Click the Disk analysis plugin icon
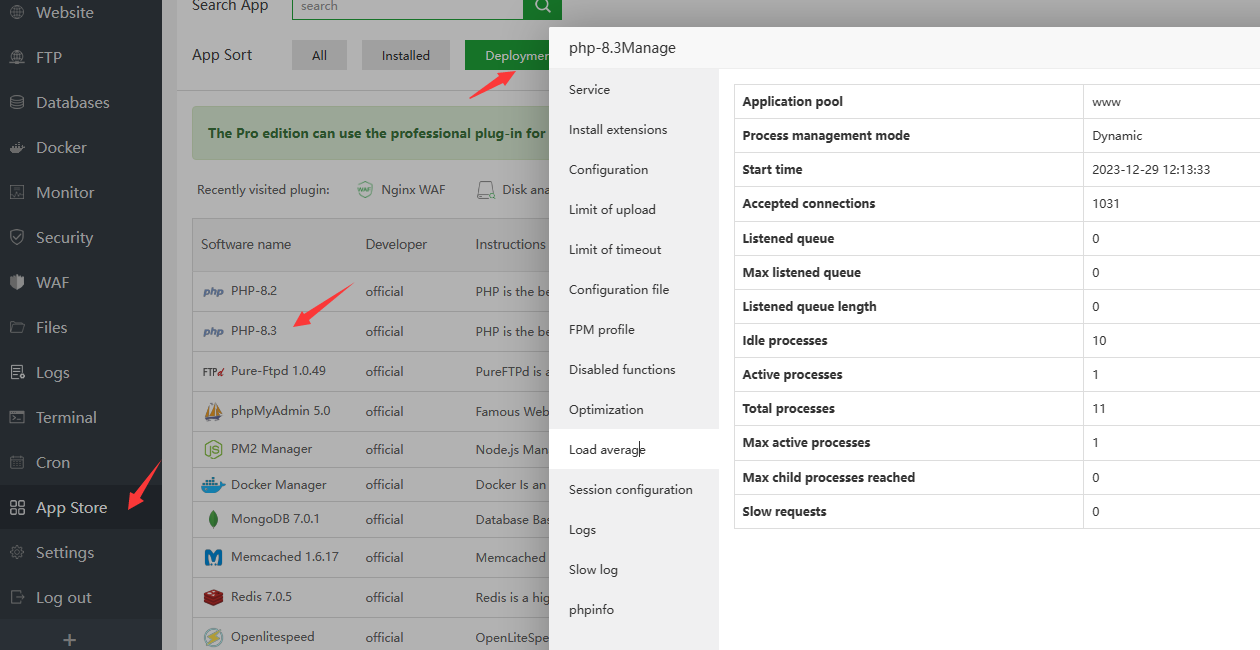 click(485, 190)
